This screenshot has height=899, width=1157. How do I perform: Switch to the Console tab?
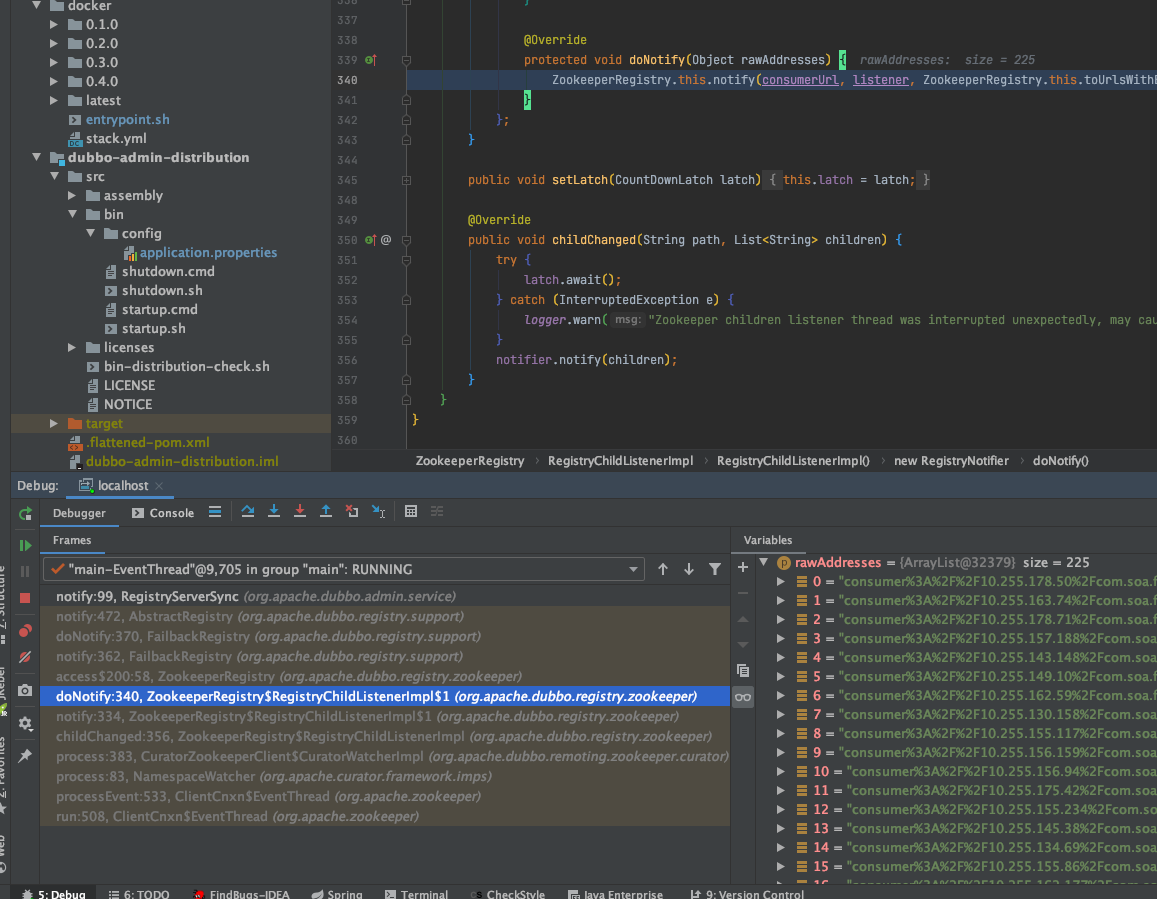point(164,511)
